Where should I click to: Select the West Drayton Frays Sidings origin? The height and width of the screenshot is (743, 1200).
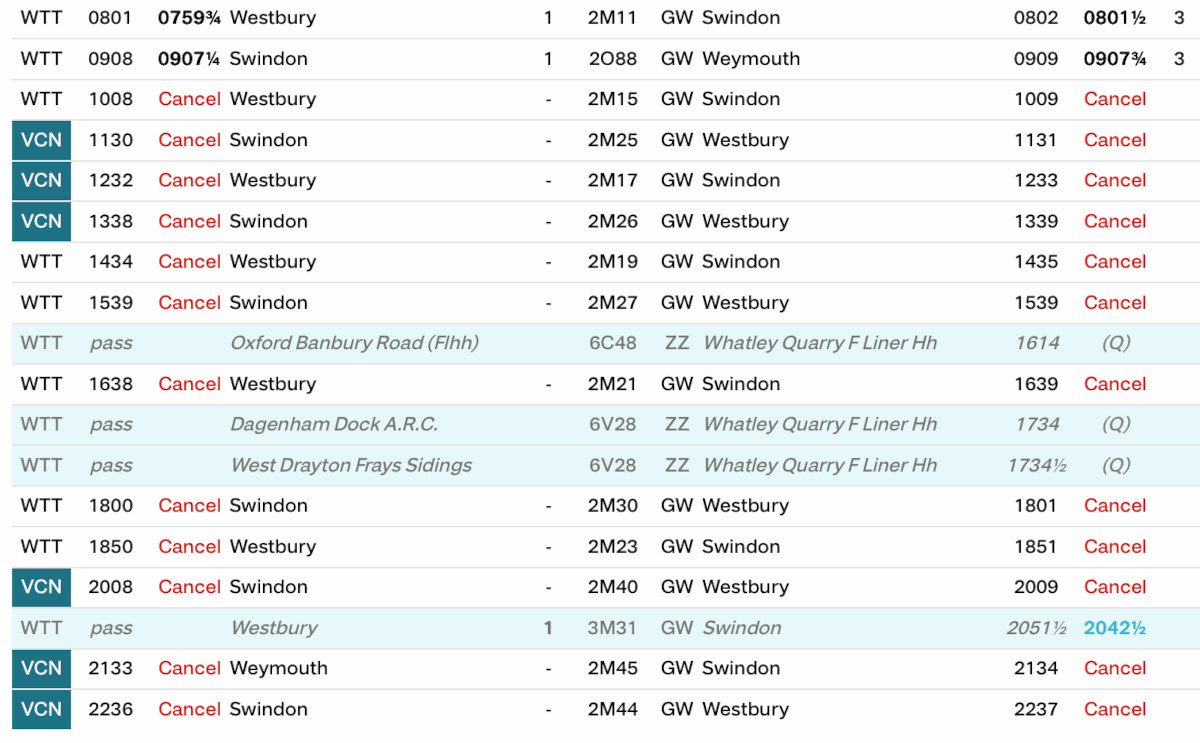click(x=351, y=465)
